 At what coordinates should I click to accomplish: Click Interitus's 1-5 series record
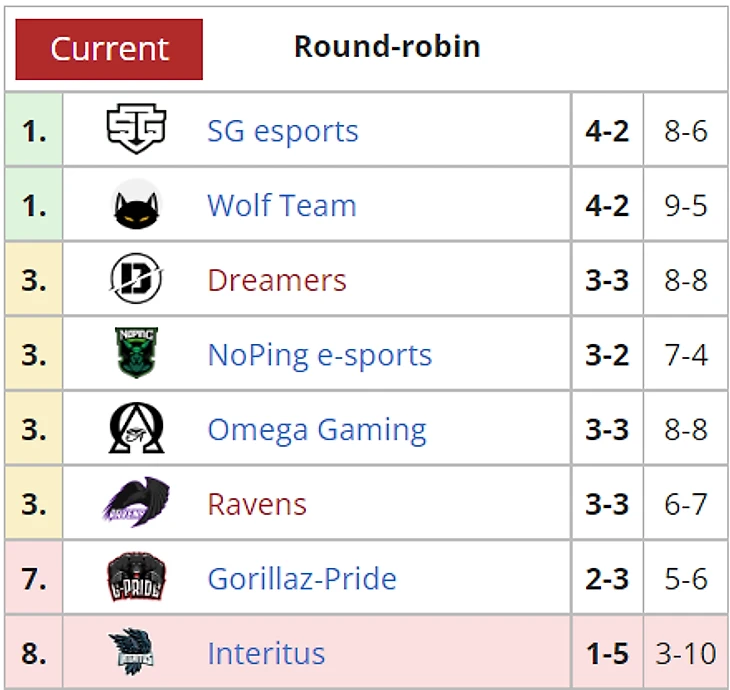pyautogui.click(x=607, y=654)
